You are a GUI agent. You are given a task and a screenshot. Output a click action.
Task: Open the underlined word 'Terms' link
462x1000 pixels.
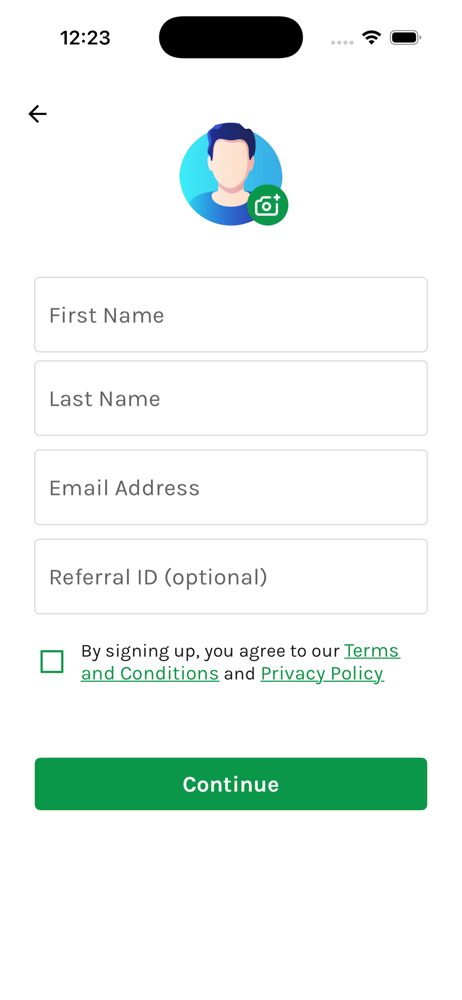tap(372, 651)
